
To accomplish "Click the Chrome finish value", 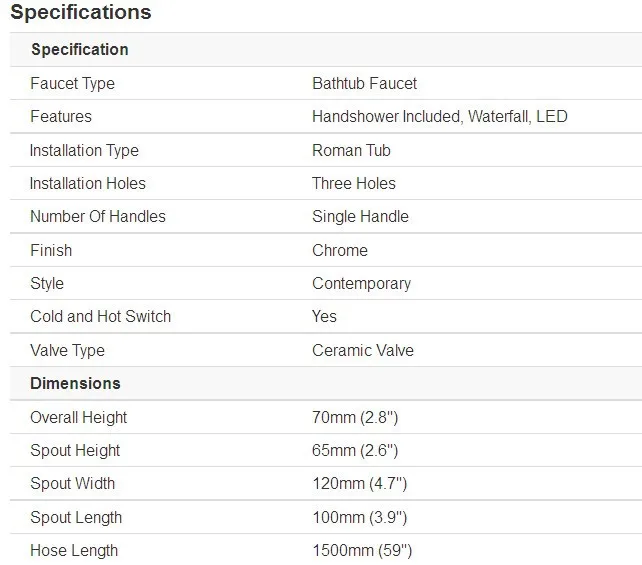I will pyautogui.click(x=340, y=250).
